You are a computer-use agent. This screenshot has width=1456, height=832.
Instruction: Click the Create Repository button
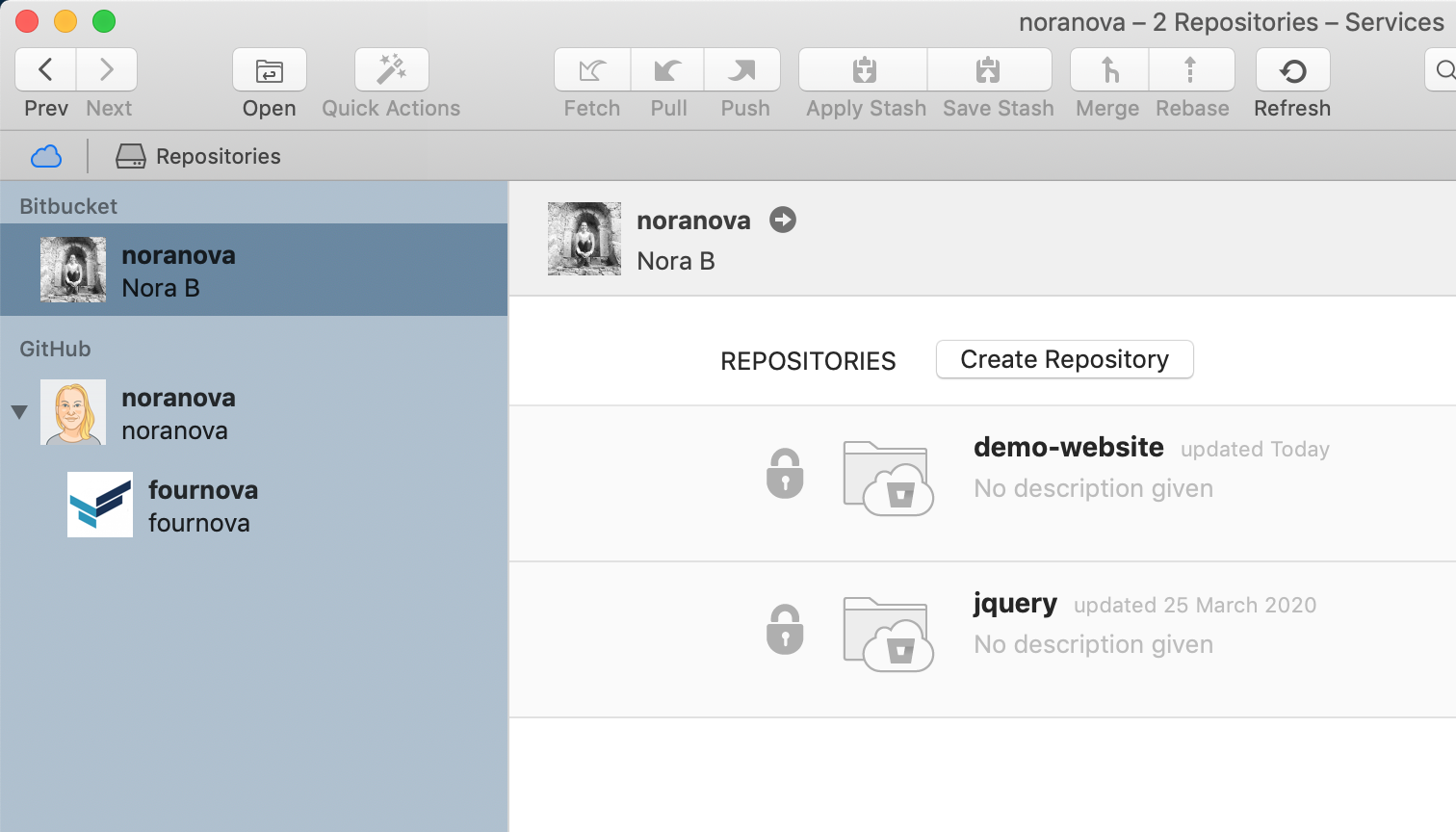tap(1064, 359)
